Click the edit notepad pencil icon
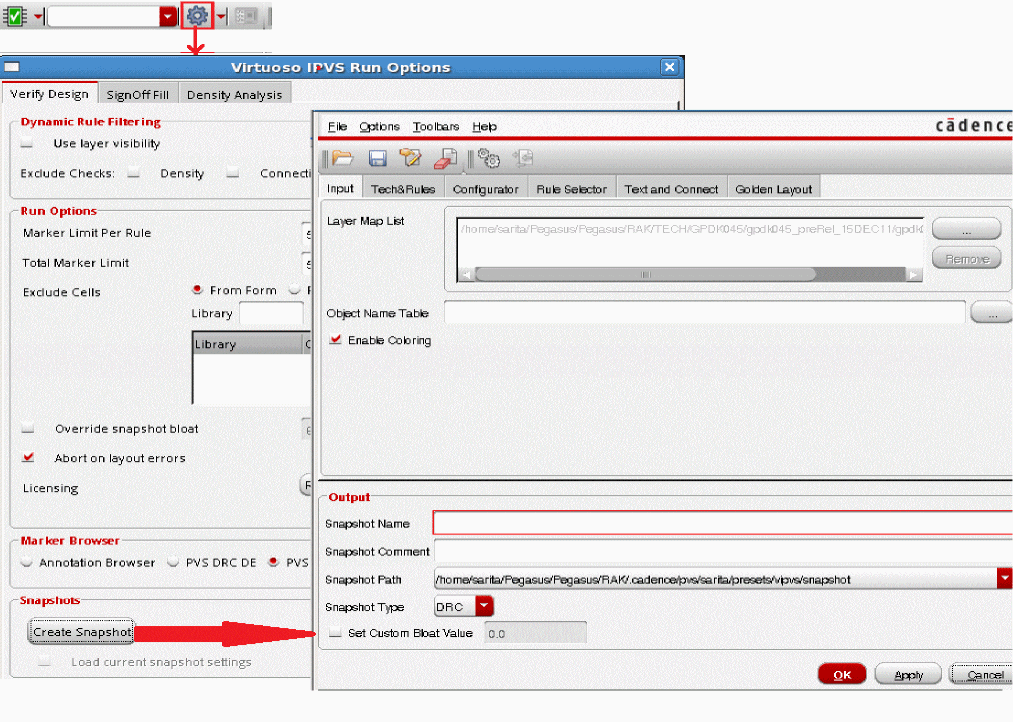 click(410, 158)
